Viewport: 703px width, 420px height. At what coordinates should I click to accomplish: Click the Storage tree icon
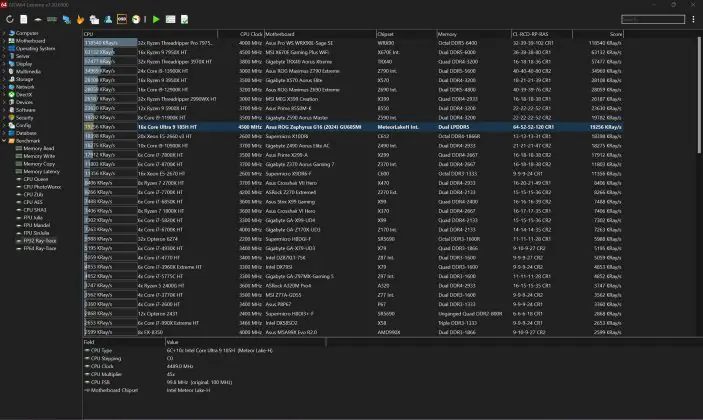point(12,79)
